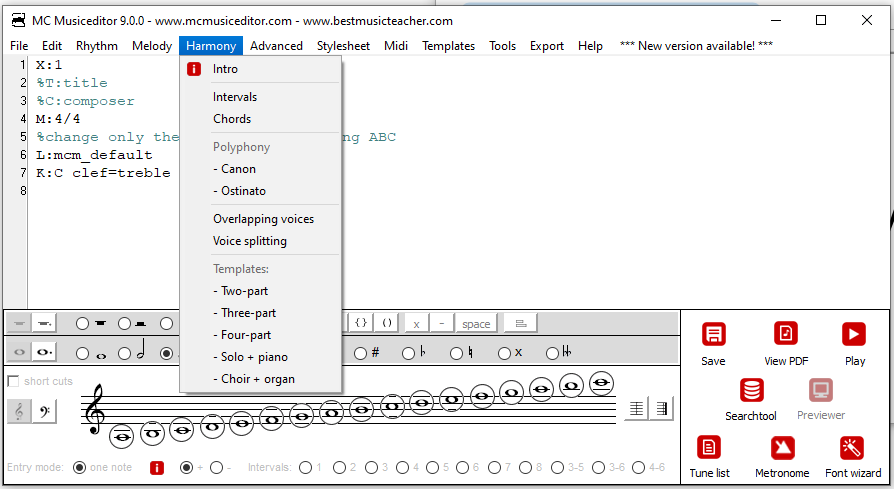Select the bass clef button
Image resolution: width=894 pixels, height=489 pixels.
pyautogui.click(x=44, y=411)
